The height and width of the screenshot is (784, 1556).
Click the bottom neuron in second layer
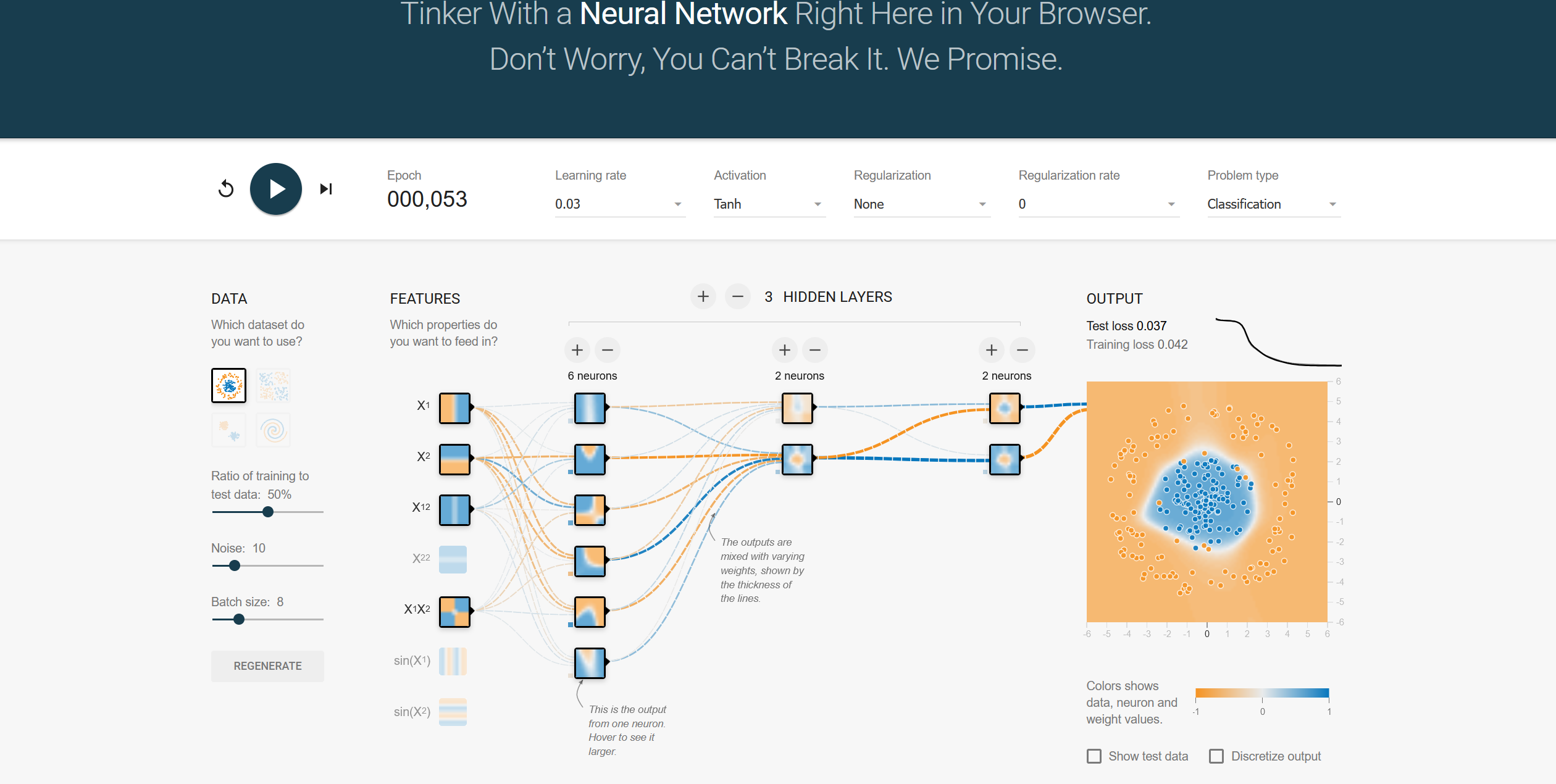tap(797, 459)
